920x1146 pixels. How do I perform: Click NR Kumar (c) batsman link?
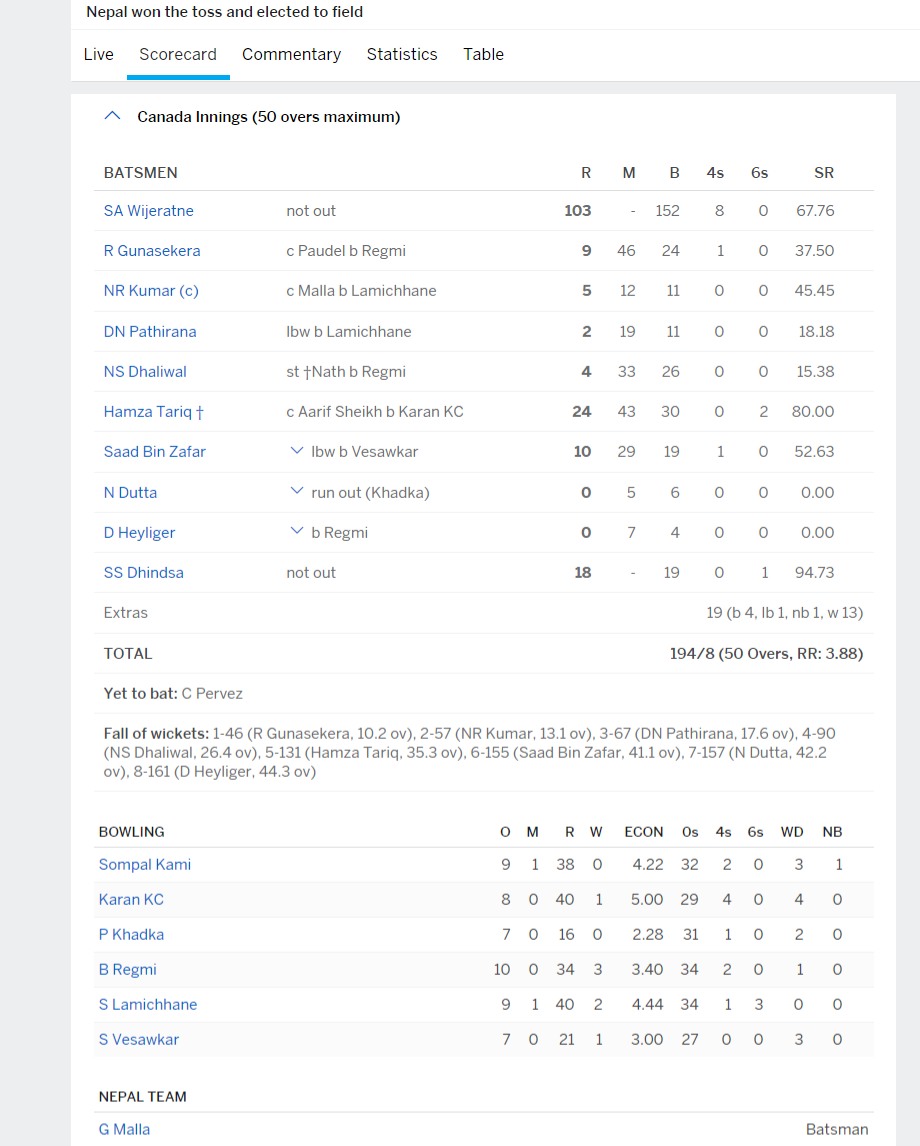151,291
